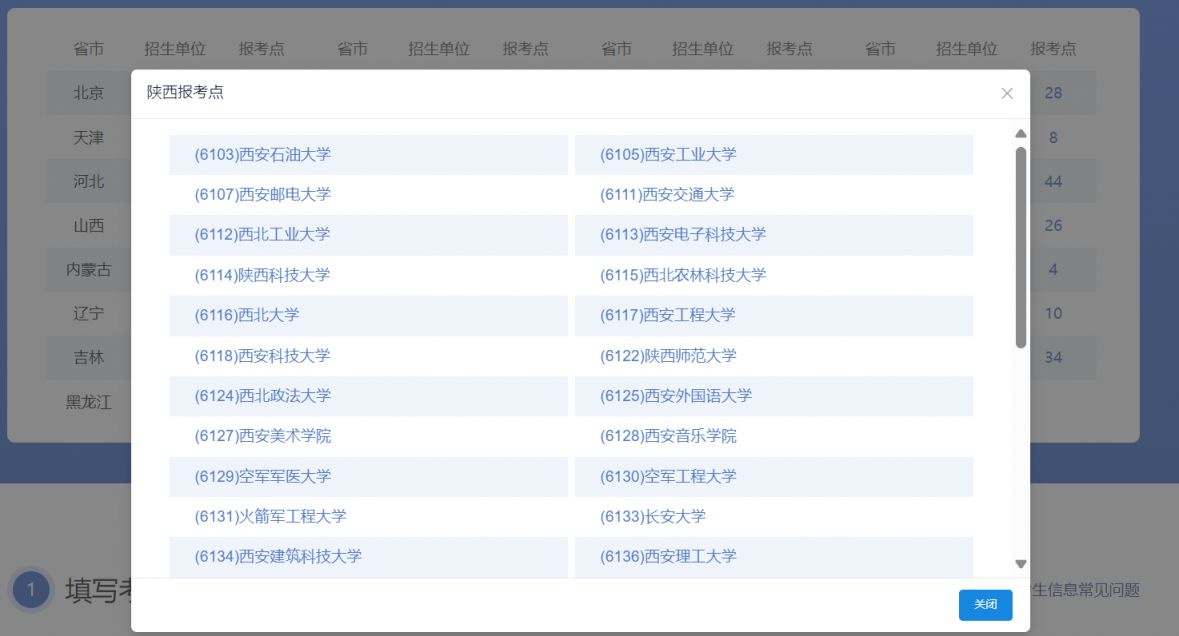Choose (6118)西安科技大学
The height and width of the screenshot is (636, 1179).
(x=262, y=356)
